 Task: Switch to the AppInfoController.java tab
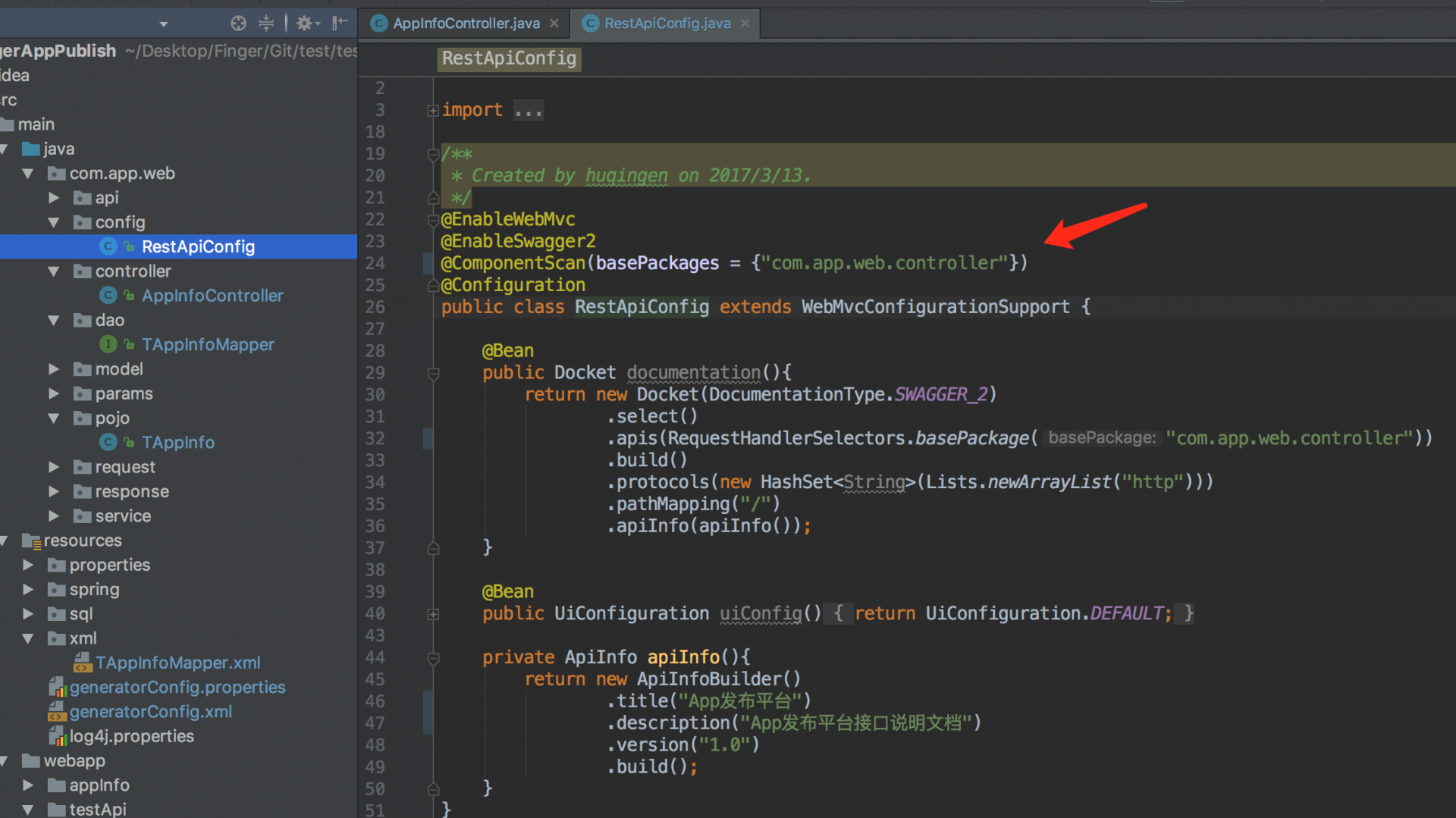tap(466, 24)
